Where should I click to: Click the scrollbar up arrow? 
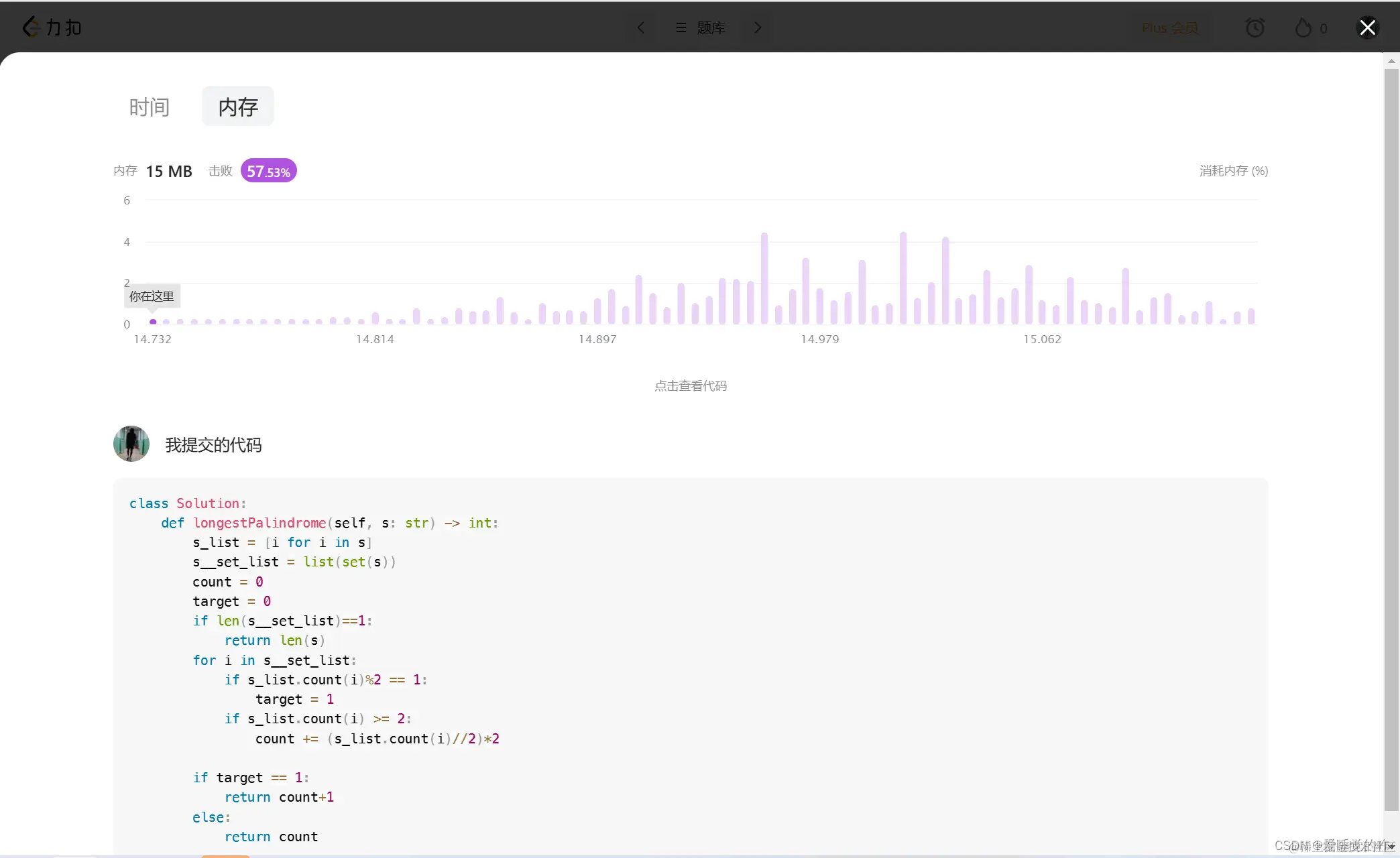pyautogui.click(x=1391, y=61)
